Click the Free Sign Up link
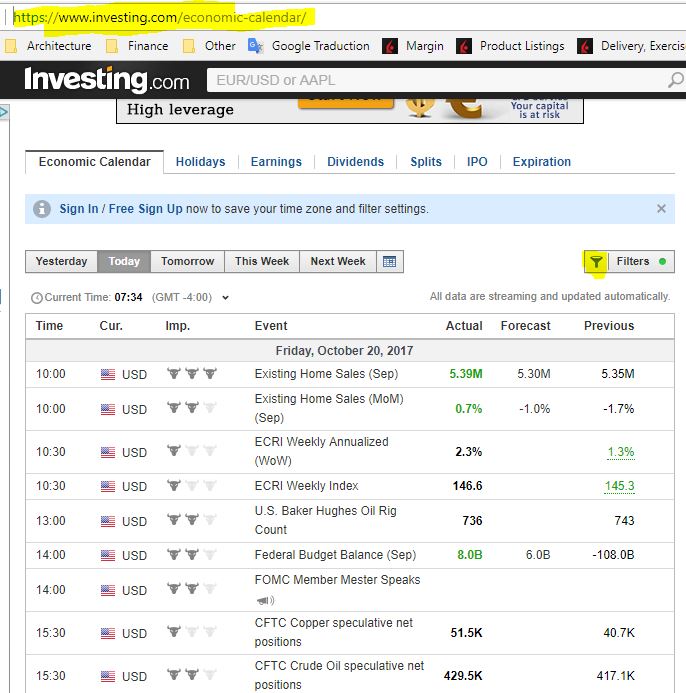This screenshot has height=693, width=686. click(146, 209)
